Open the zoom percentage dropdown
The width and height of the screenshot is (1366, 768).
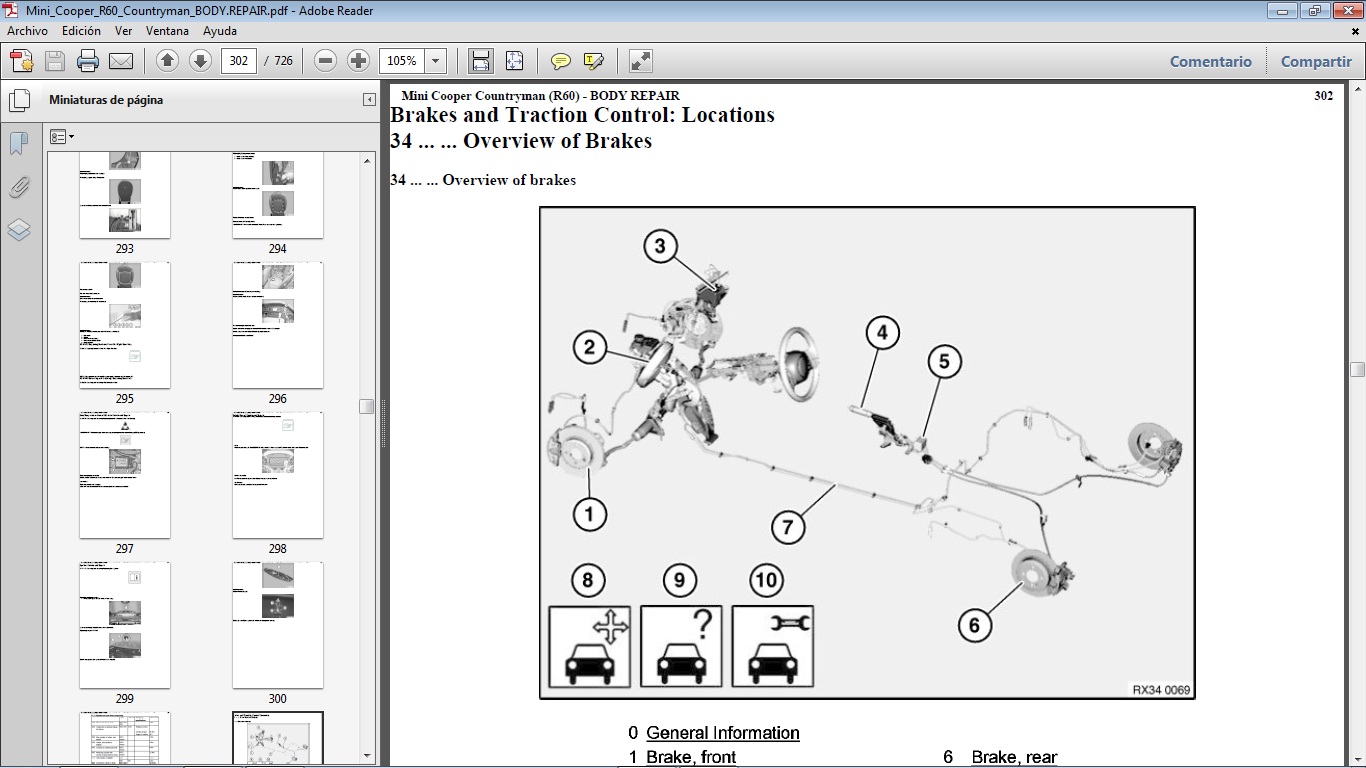435,61
